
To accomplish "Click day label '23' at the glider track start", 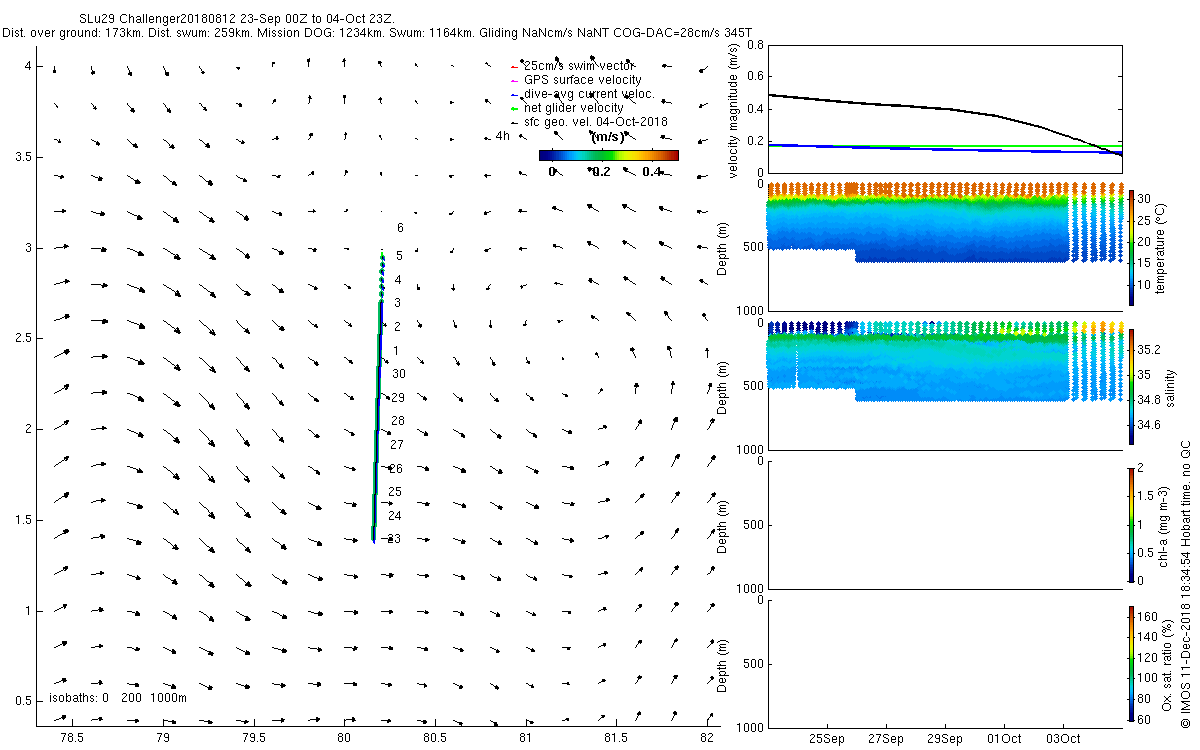I will pos(394,539).
